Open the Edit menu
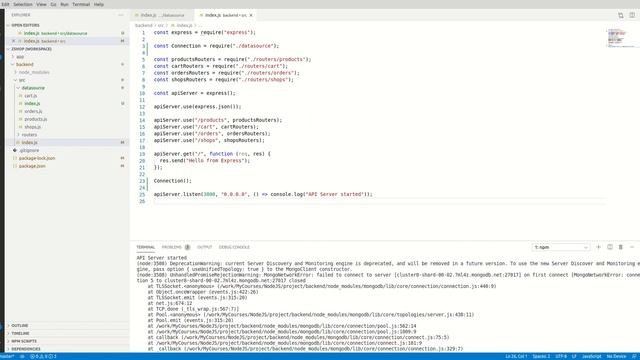This screenshot has height=360, width=640. pos(5,4)
